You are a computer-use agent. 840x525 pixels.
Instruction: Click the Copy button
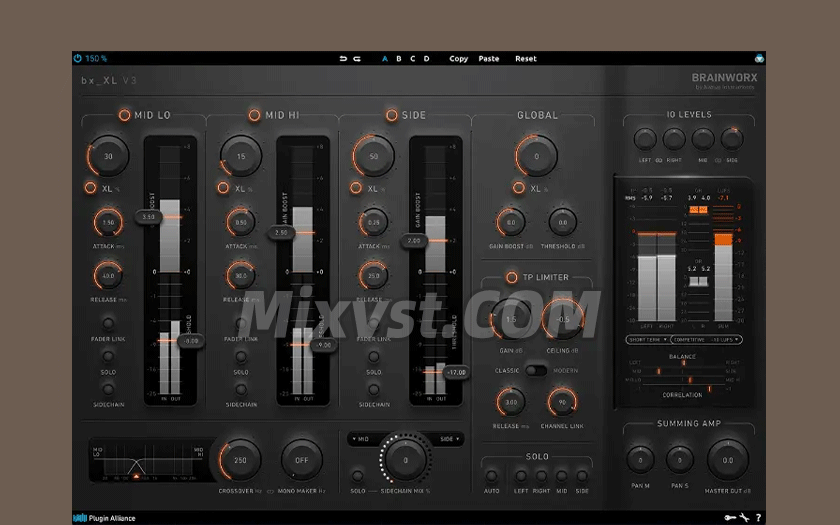click(458, 59)
